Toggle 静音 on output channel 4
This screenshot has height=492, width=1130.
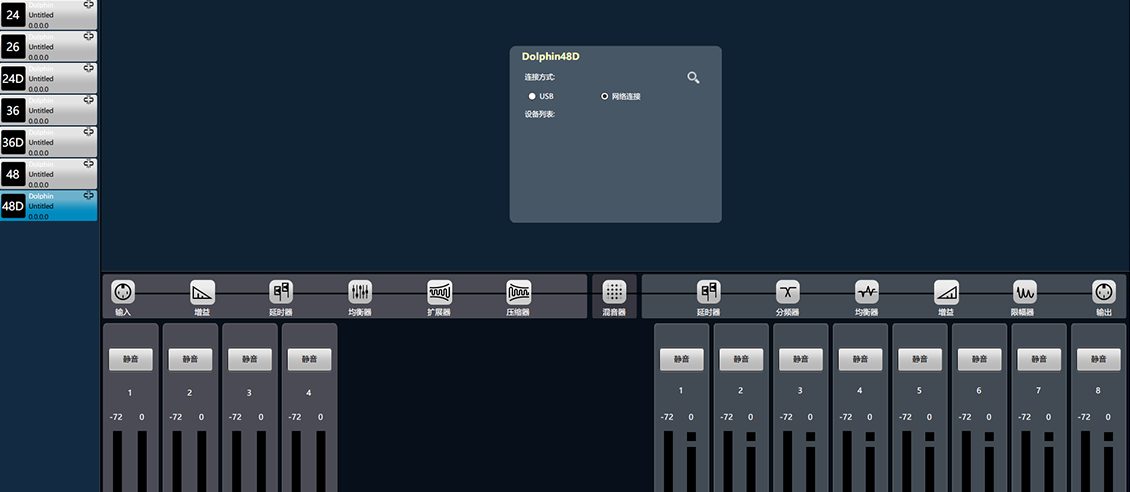(x=860, y=359)
